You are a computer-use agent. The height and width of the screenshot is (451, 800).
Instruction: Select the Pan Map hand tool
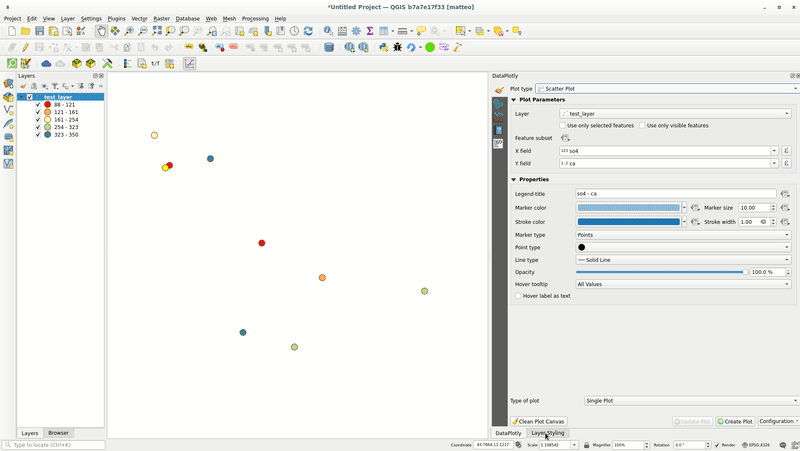(x=101, y=31)
